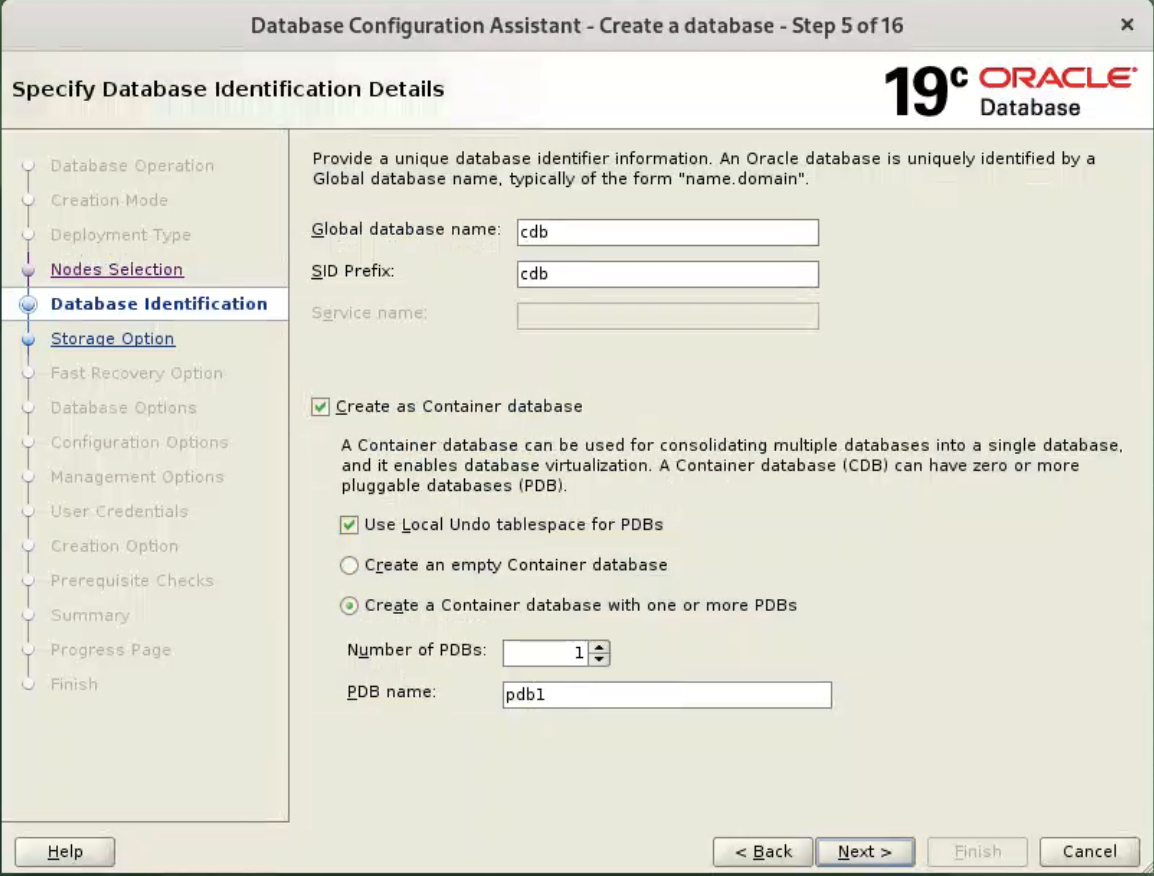Toggle Use Local Undo tablespace for PDBs
Viewport: 1154px width, 876px height.
tap(349, 525)
